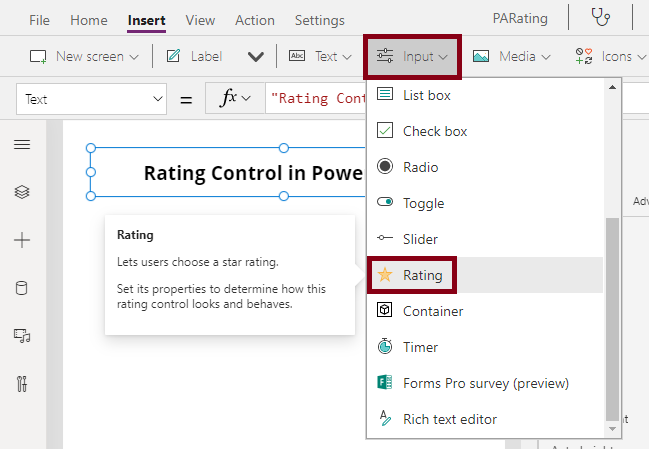
Task: Insert Slider from Input menu
Action: [485, 239]
